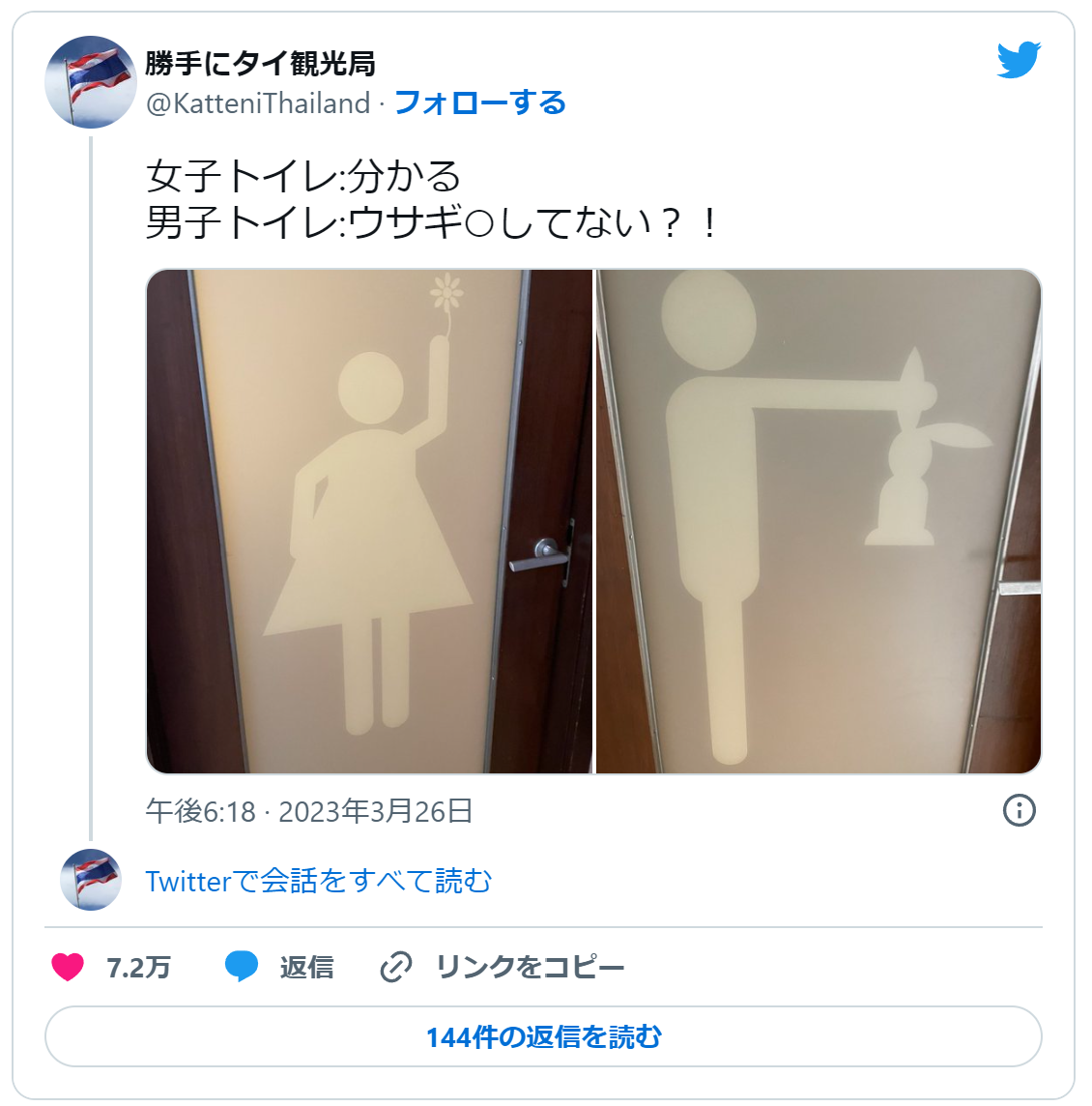Click the chain link copy icon
This screenshot has width=1092, height=1106.
(396, 967)
